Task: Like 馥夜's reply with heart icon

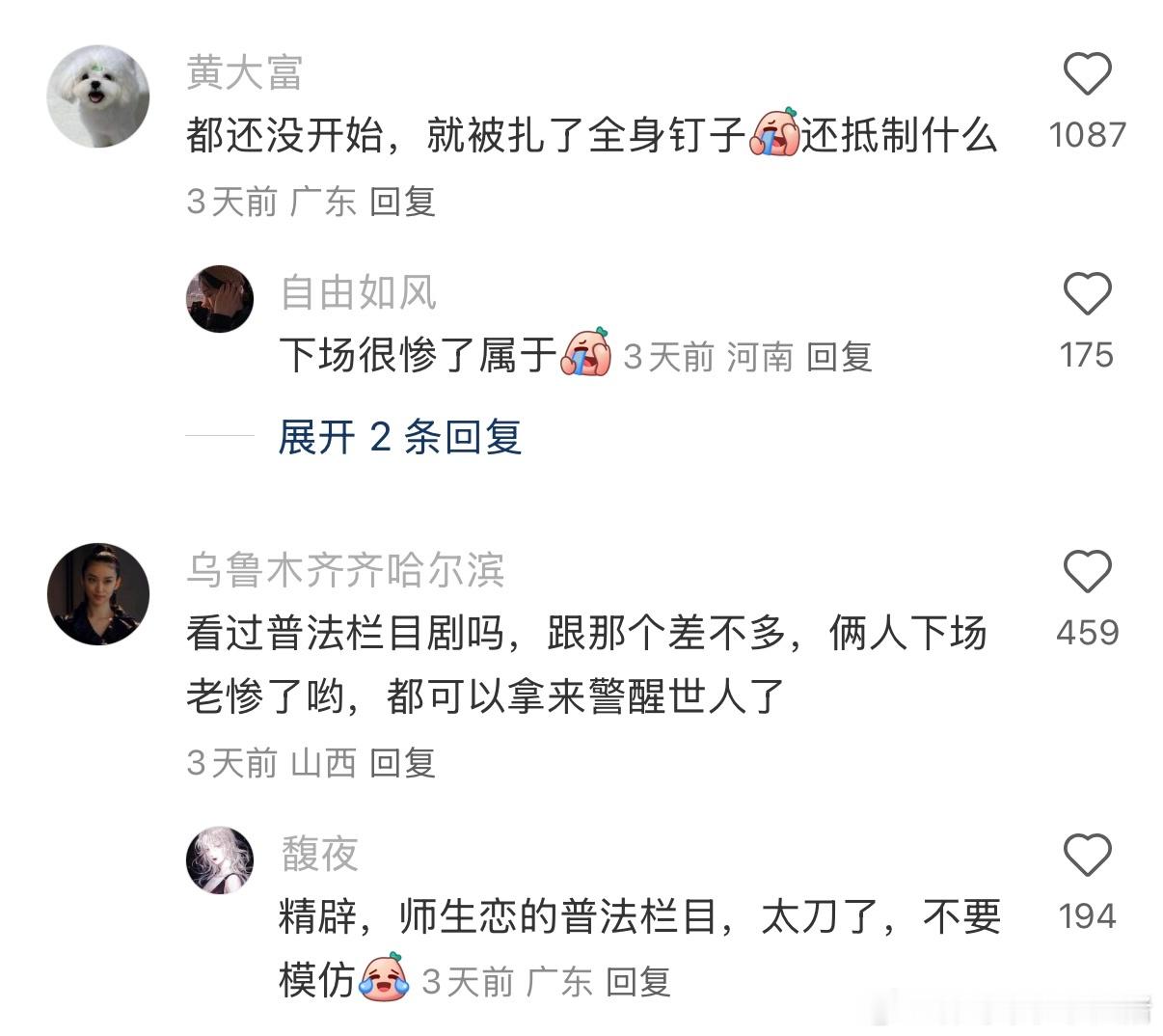Action: (x=1087, y=855)
